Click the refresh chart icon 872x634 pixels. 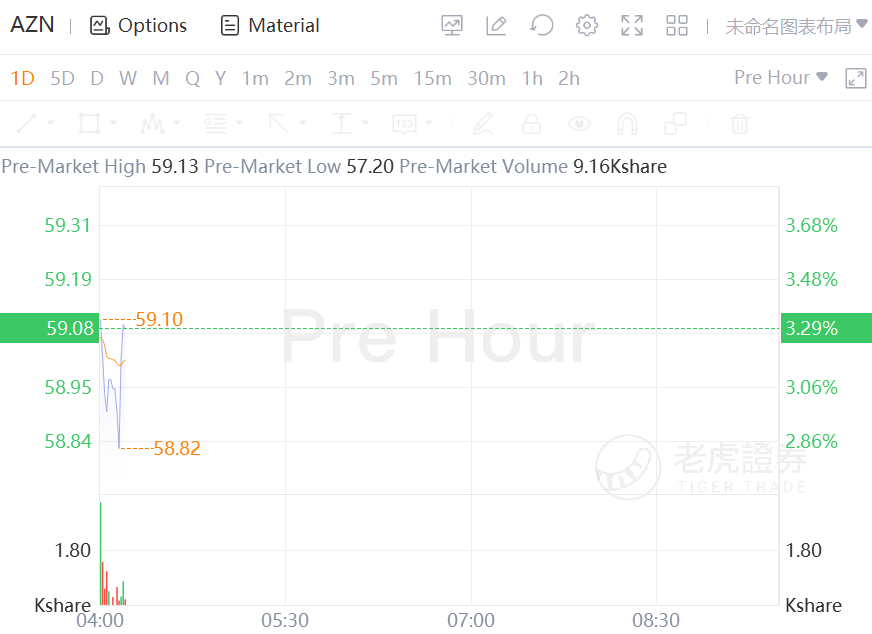coord(542,26)
